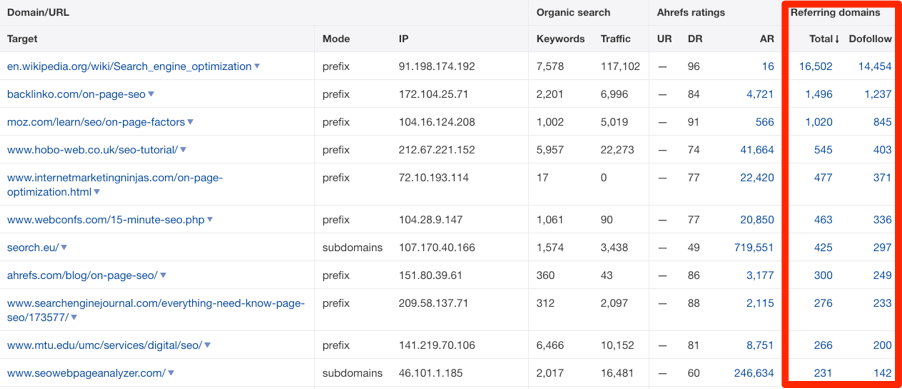902x389 pixels.
Task: Select keywords value 5,957
Action: (x=550, y=150)
